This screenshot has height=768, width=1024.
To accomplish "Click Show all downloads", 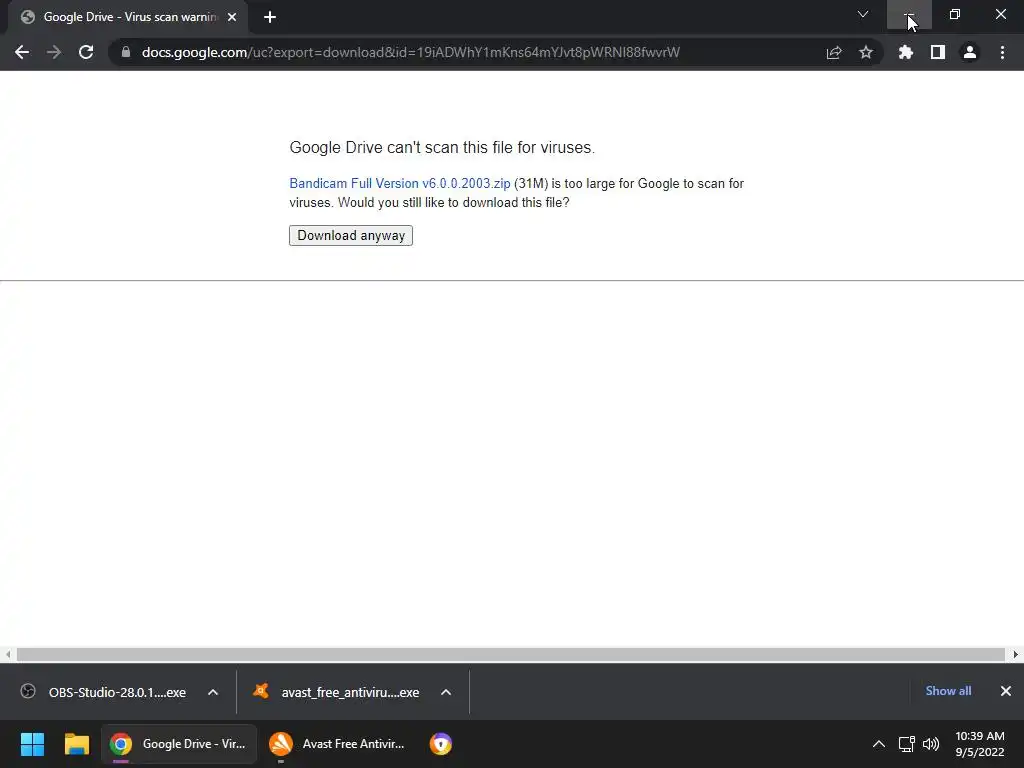I will (948, 691).
